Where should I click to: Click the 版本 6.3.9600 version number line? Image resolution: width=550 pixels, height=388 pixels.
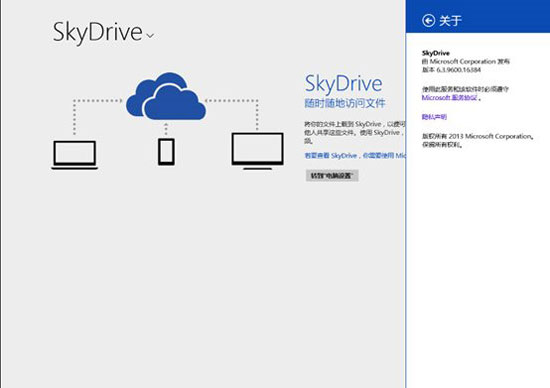pos(451,70)
